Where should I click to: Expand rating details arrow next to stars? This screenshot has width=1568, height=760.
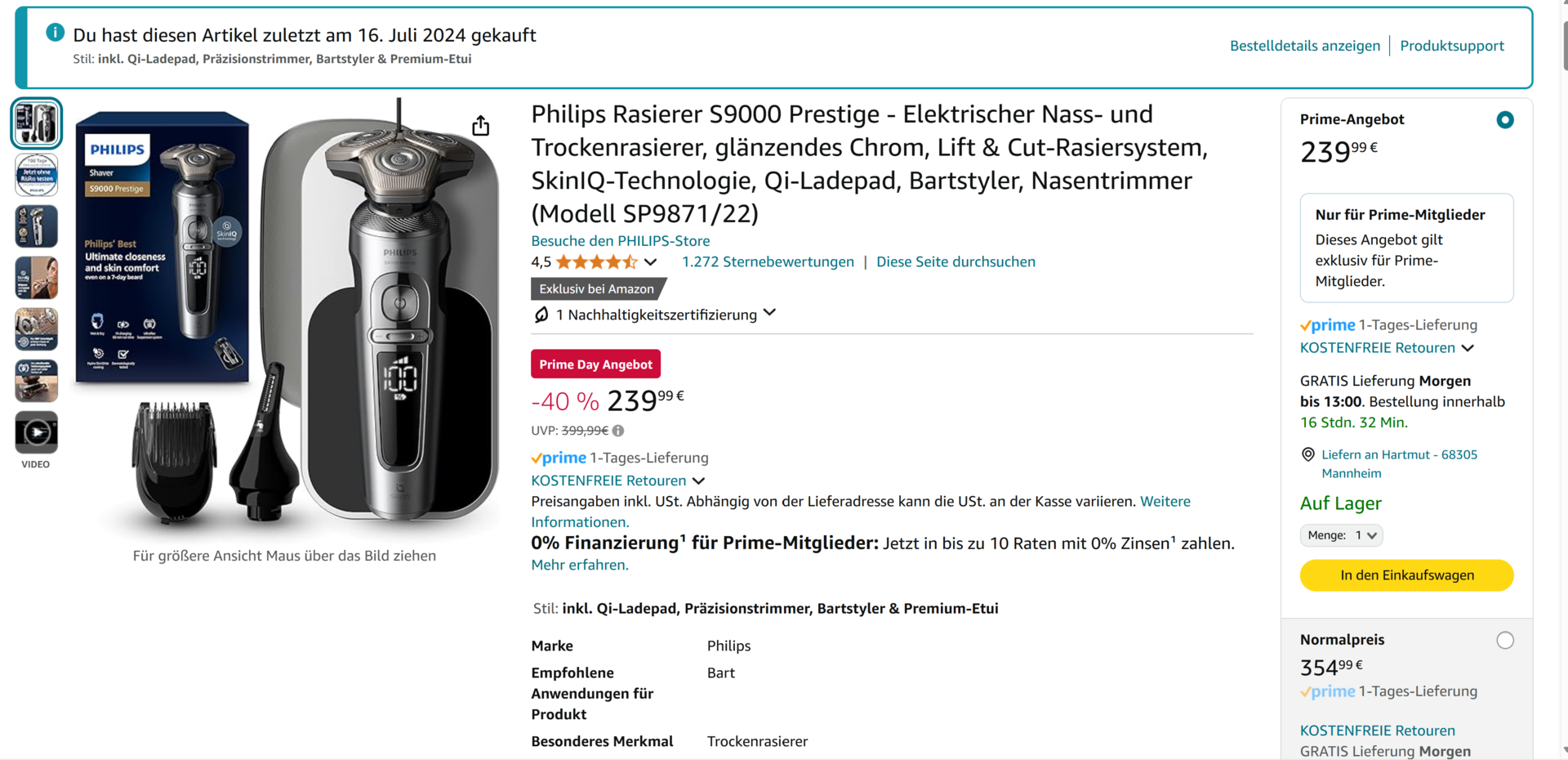coord(650,262)
